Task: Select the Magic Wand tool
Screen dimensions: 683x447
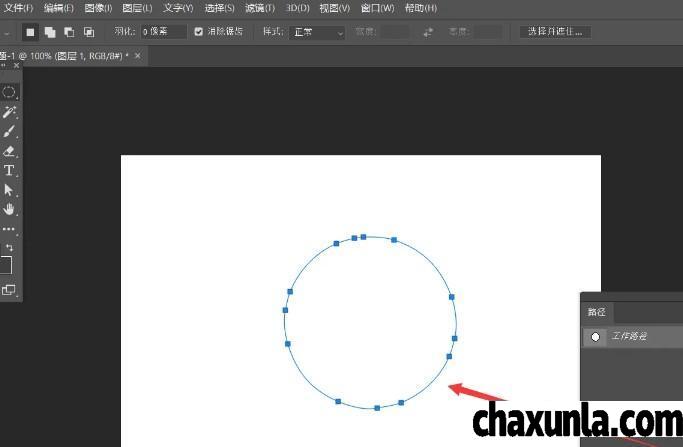Action: pyautogui.click(x=9, y=113)
